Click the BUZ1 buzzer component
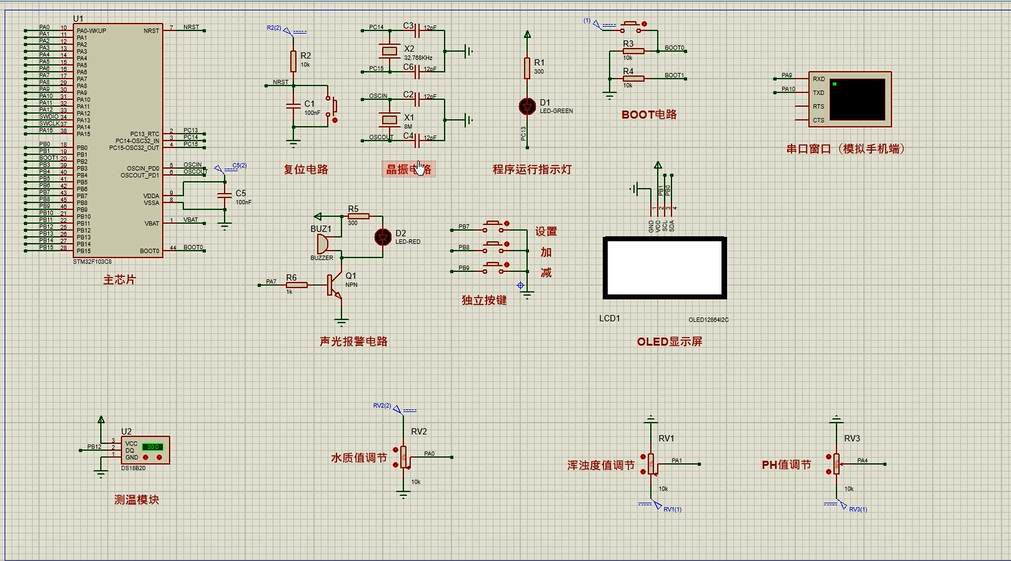Image resolution: width=1011 pixels, height=561 pixels. click(322, 244)
